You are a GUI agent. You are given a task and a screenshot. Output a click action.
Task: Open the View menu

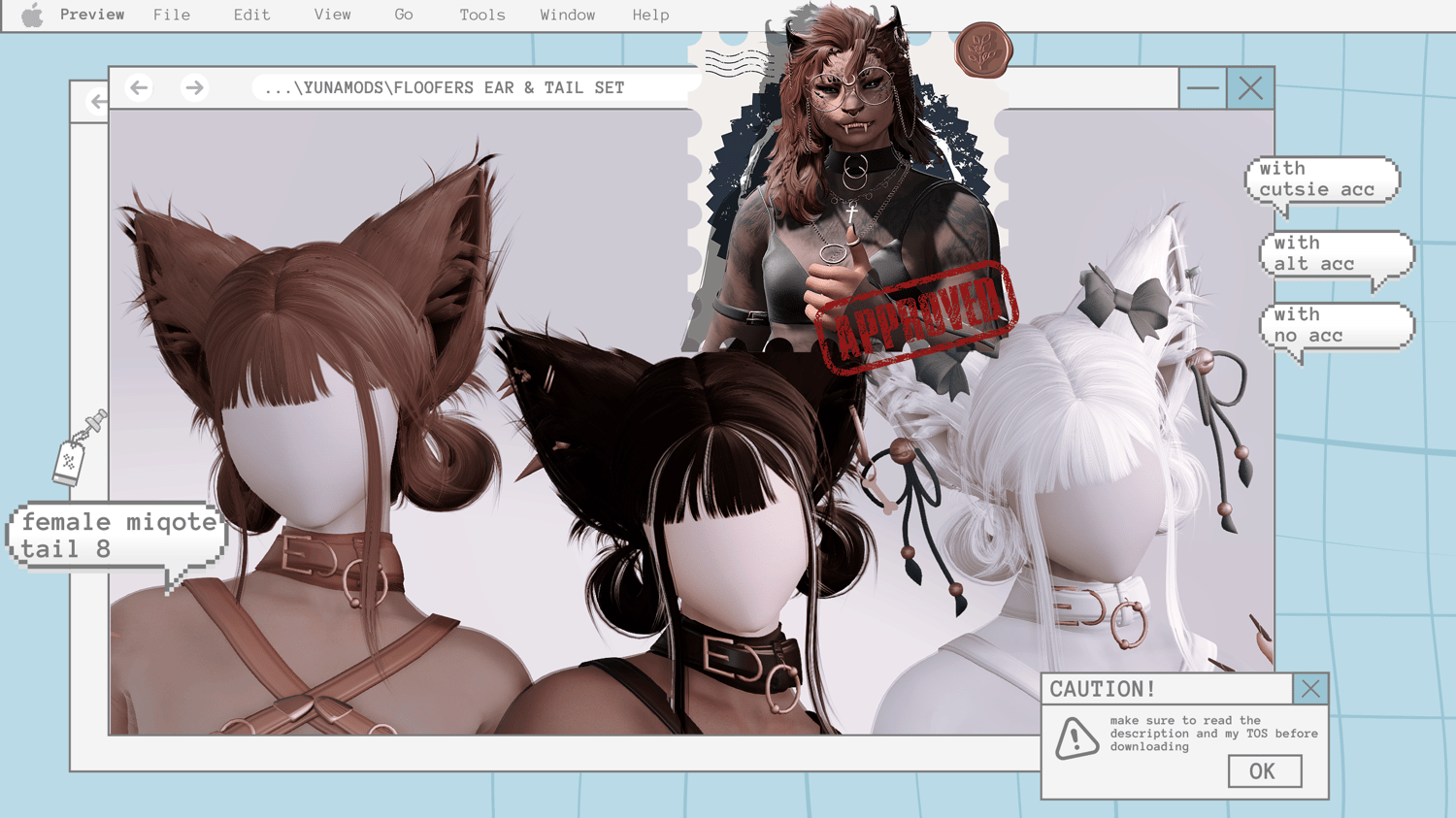[332, 15]
